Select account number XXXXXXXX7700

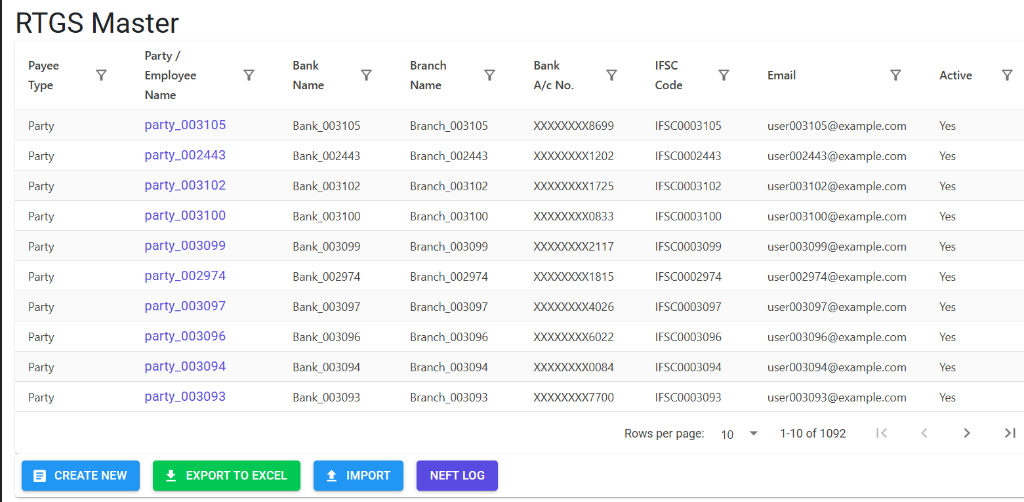click(573, 398)
